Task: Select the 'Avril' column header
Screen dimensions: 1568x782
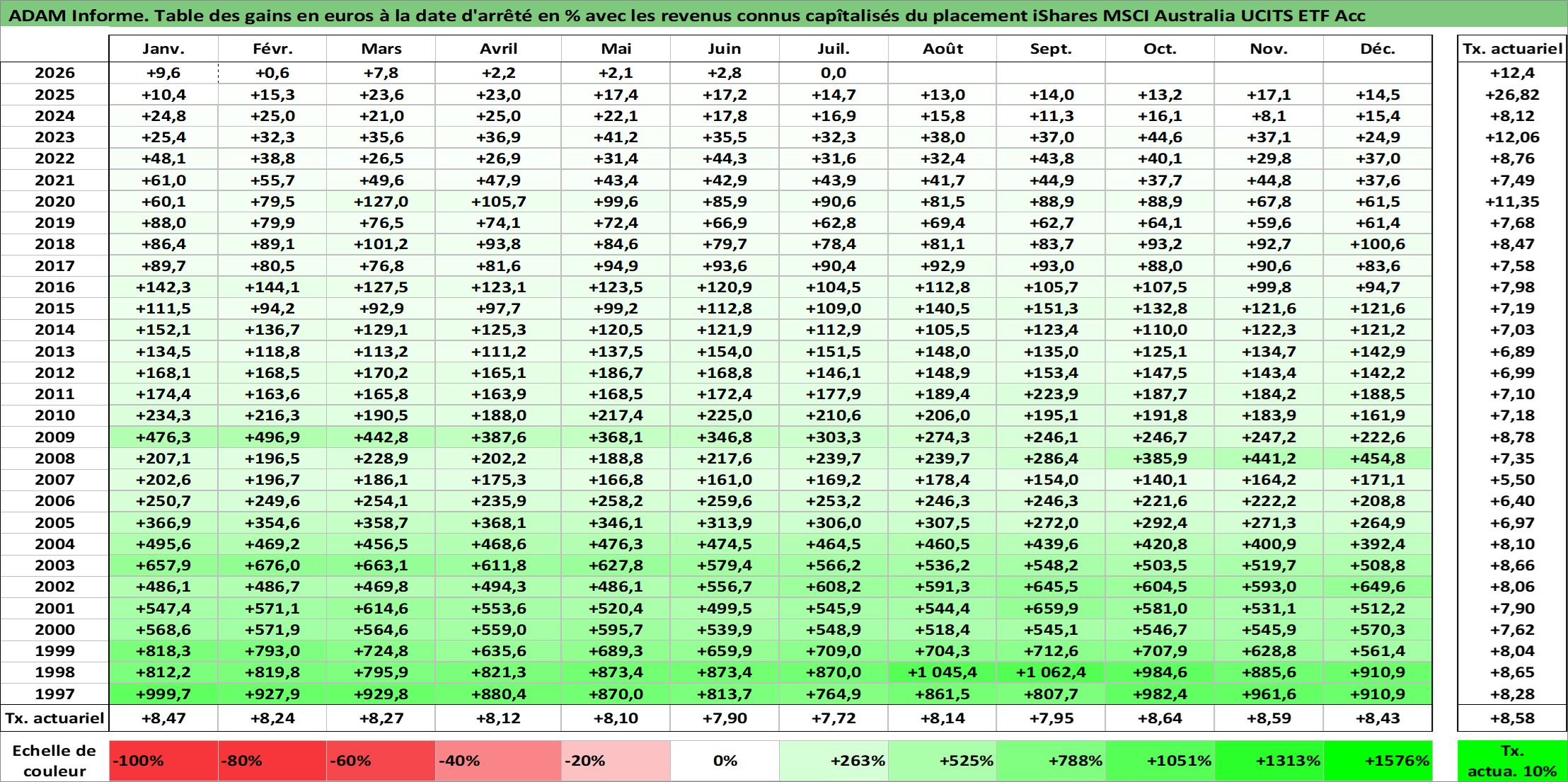Action: tap(498, 49)
